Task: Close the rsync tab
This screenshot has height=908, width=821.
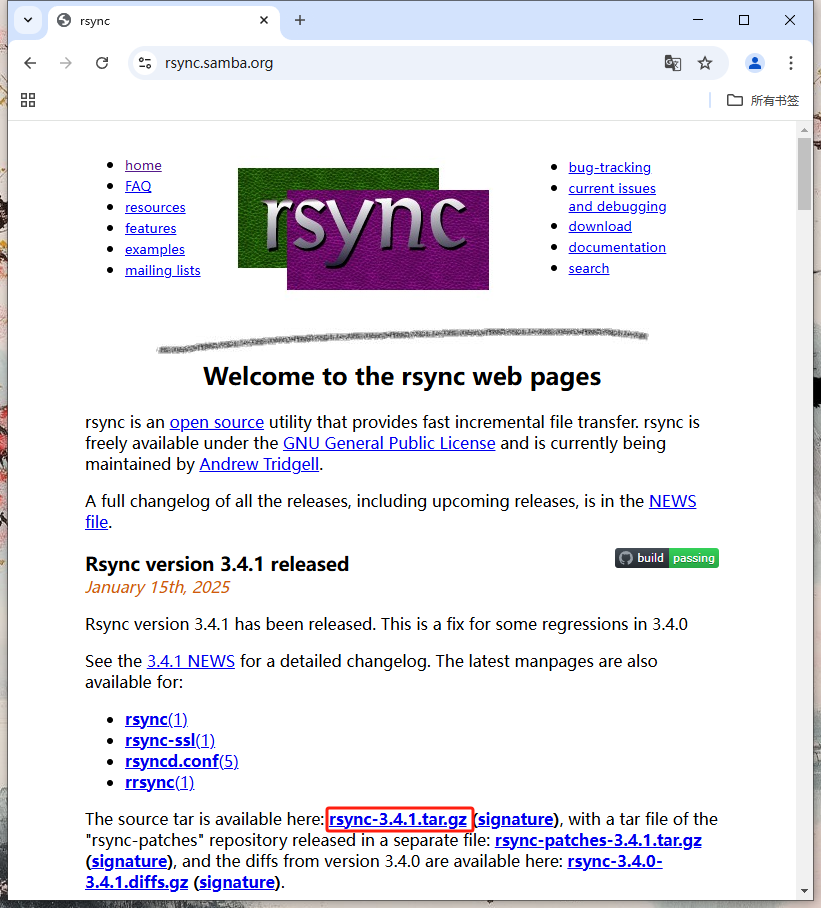Action: coord(264,20)
